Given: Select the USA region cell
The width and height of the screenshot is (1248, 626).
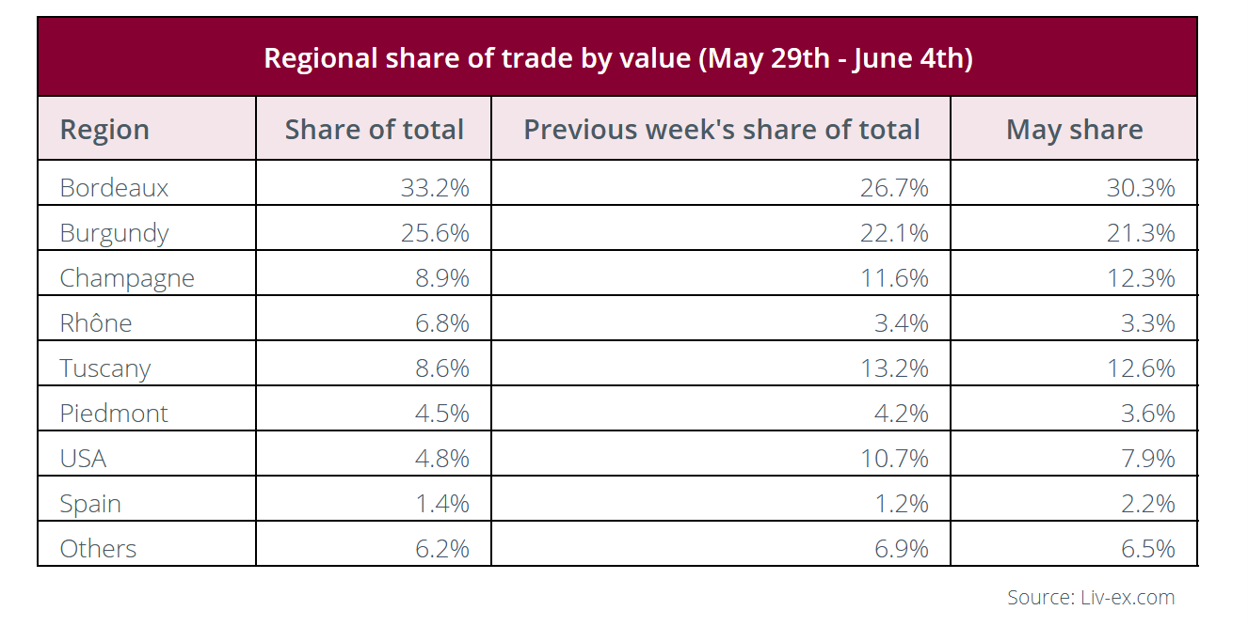Looking at the screenshot, I should (83, 458).
